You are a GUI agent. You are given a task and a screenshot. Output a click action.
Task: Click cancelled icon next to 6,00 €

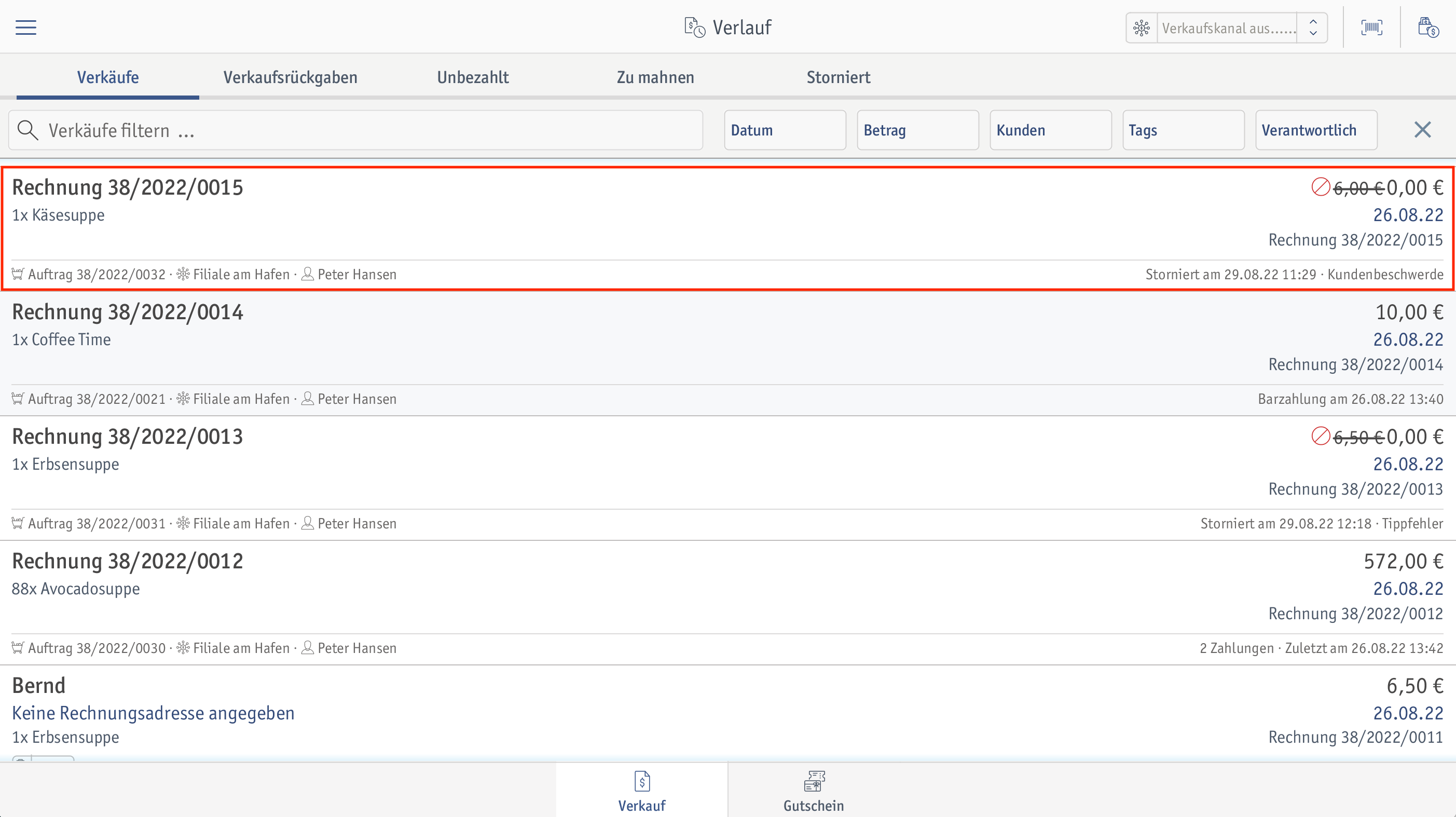(1321, 187)
